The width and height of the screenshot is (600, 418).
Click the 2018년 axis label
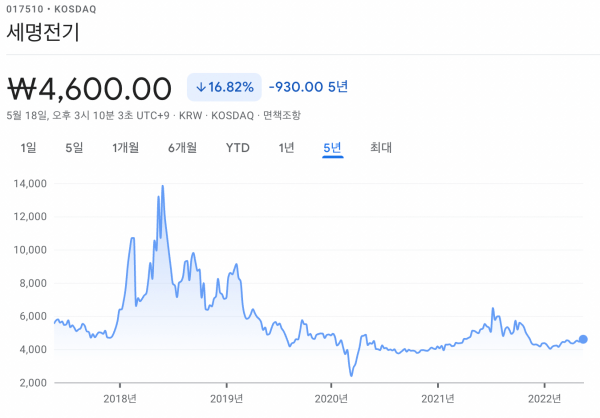point(120,399)
